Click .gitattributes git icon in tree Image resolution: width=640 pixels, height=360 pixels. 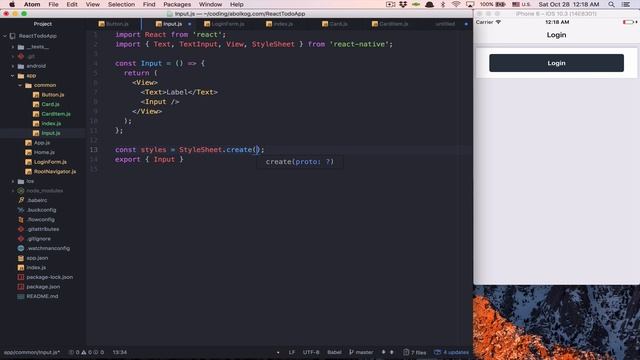tap(21, 229)
